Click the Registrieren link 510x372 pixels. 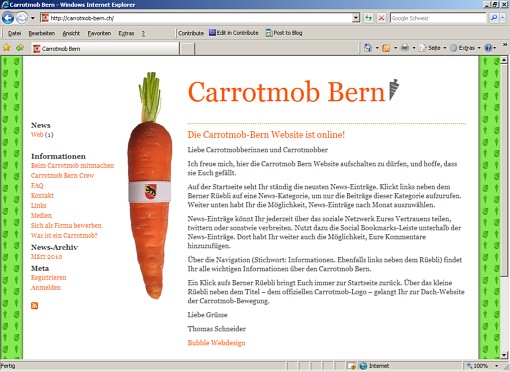[x=49, y=277]
